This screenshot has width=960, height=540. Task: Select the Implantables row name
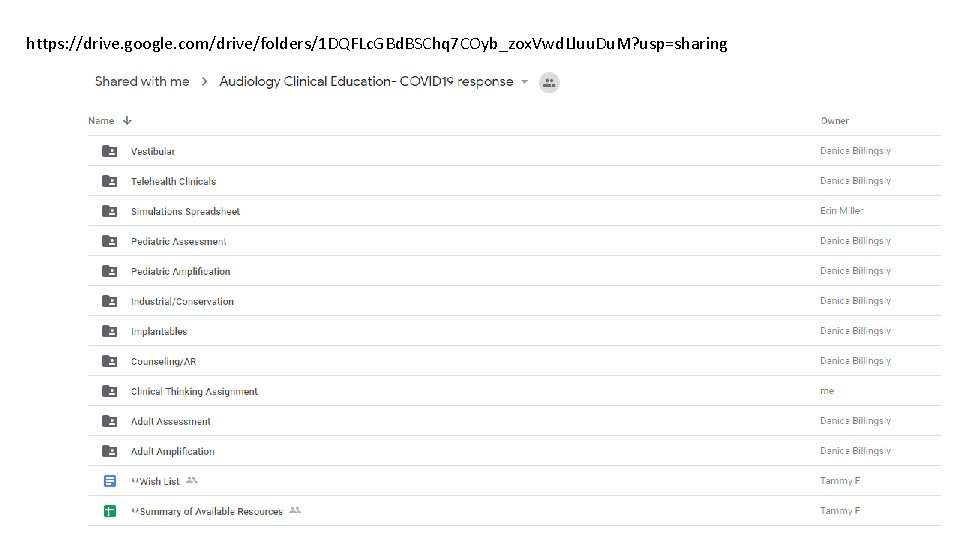click(x=159, y=331)
